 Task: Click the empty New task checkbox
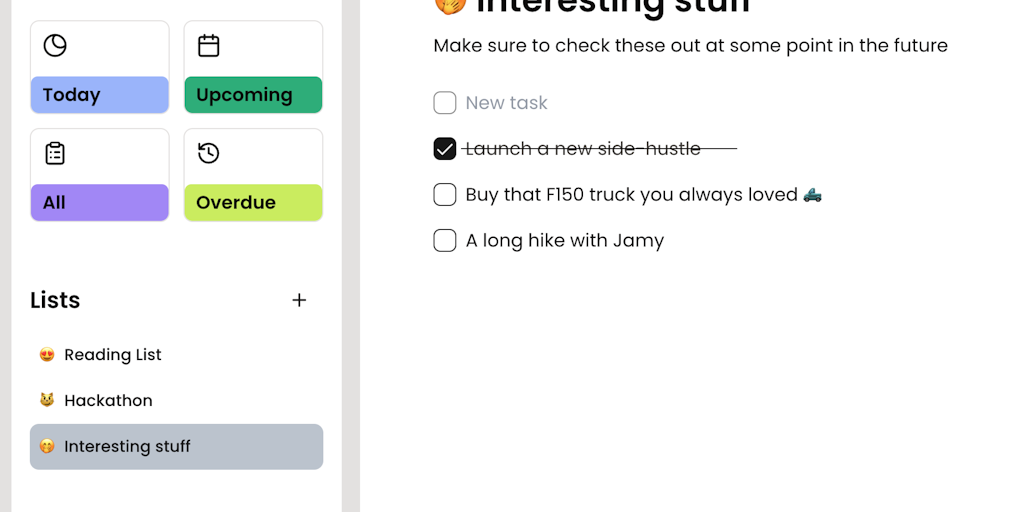[445, 103]
